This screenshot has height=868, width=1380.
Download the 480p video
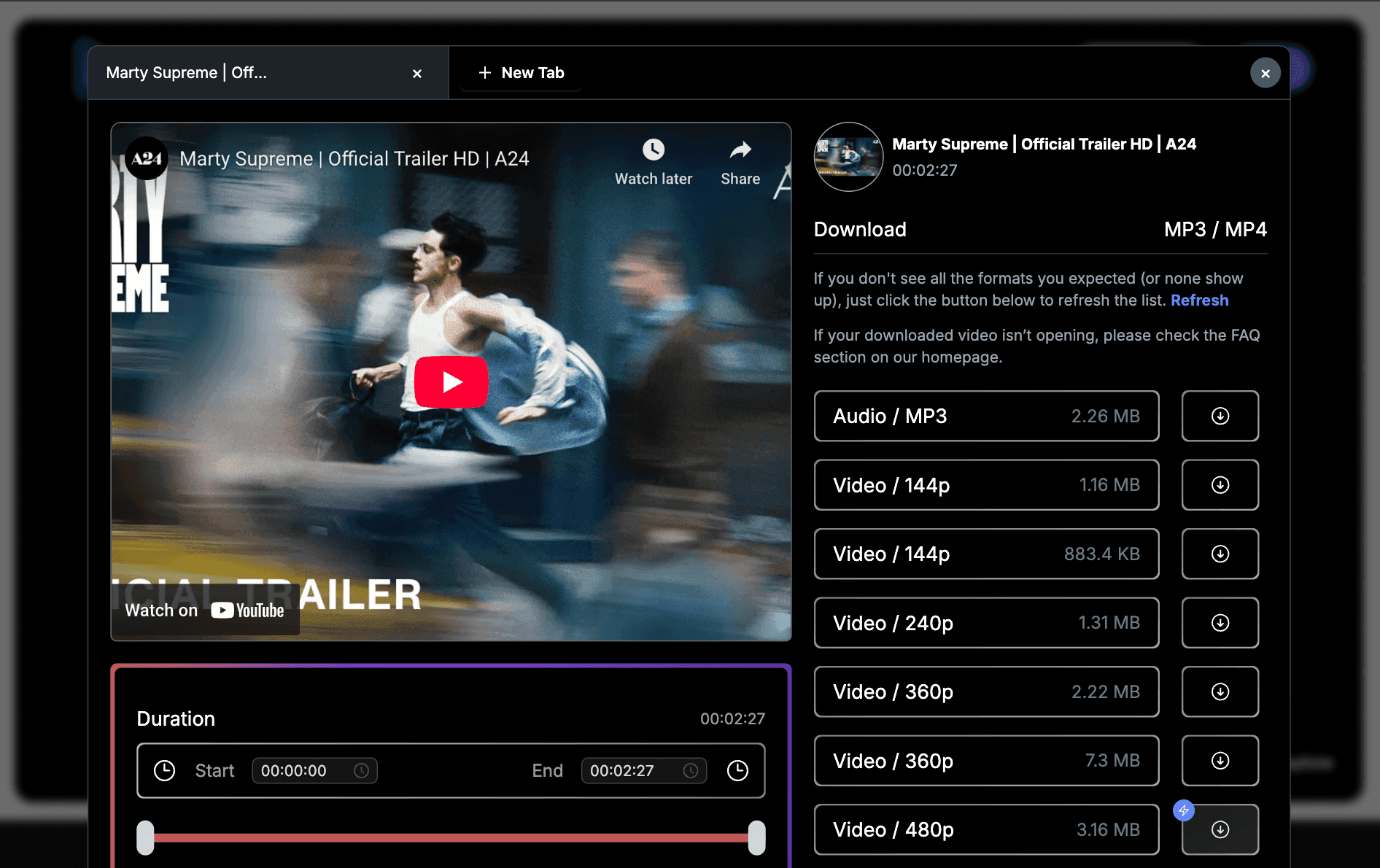[1220, 829]
